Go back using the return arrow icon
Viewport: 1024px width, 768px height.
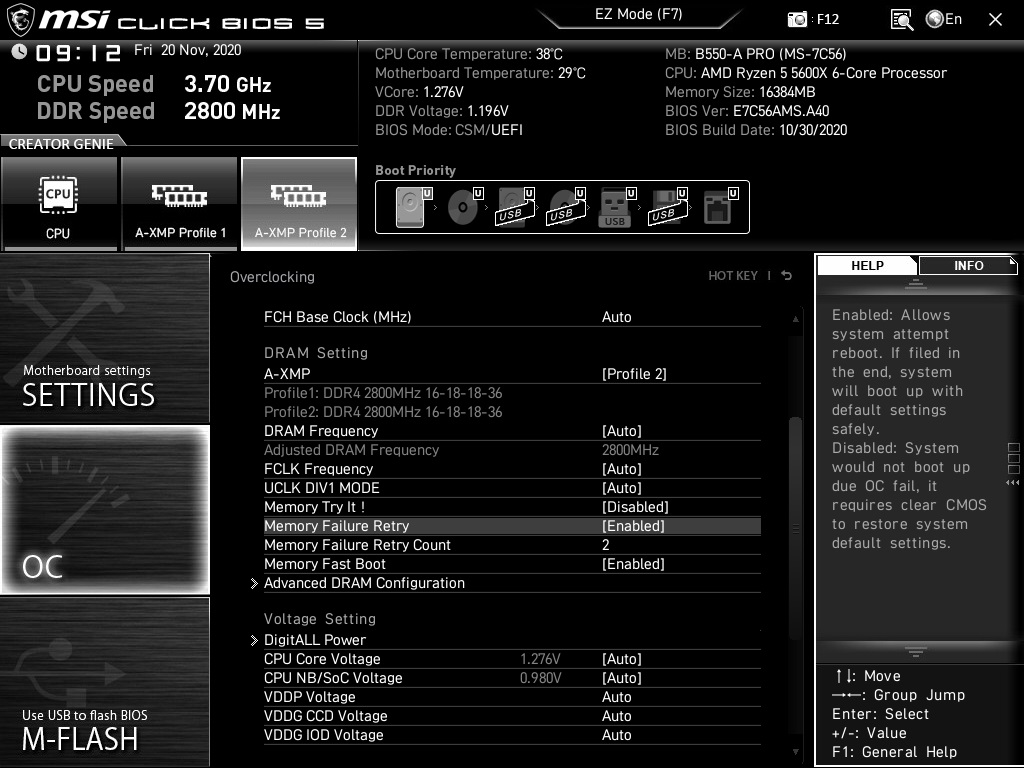coord(787,276)
